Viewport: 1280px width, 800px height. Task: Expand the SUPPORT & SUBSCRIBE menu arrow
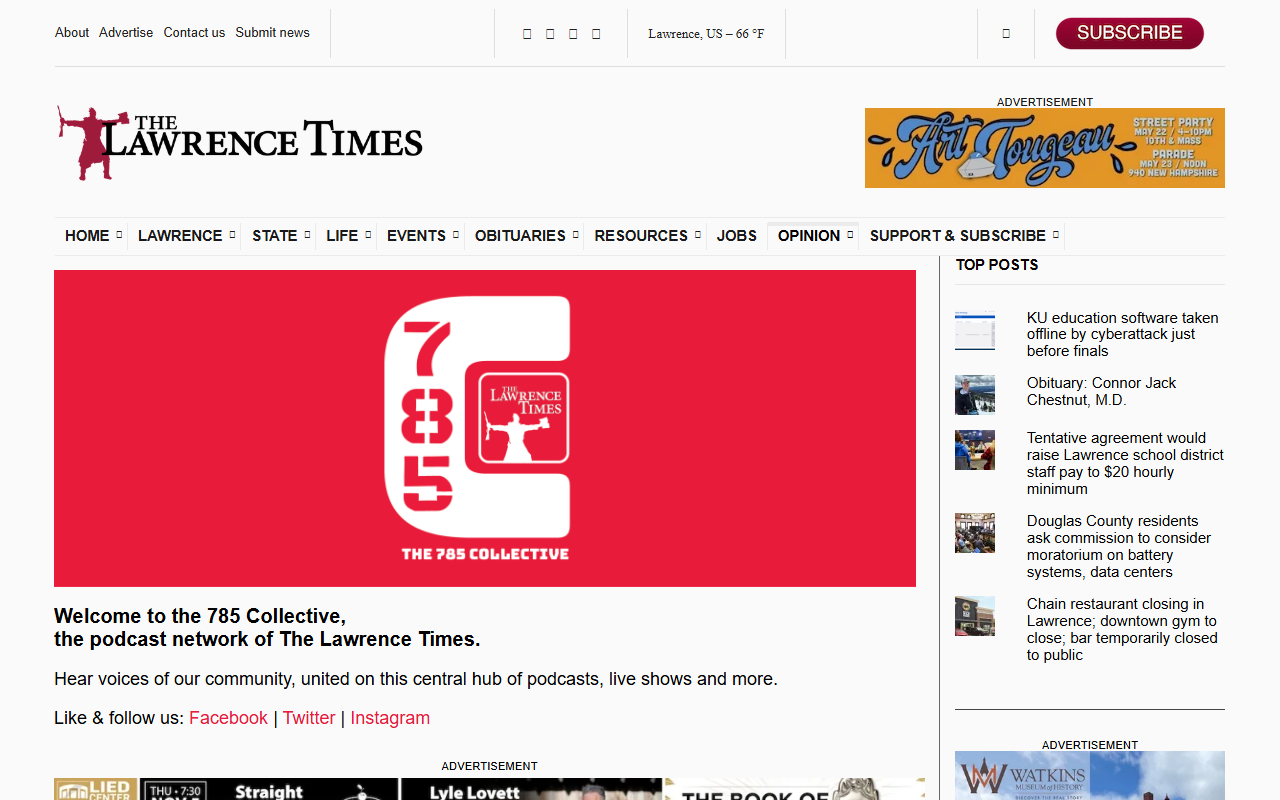tap(1055, 235)
